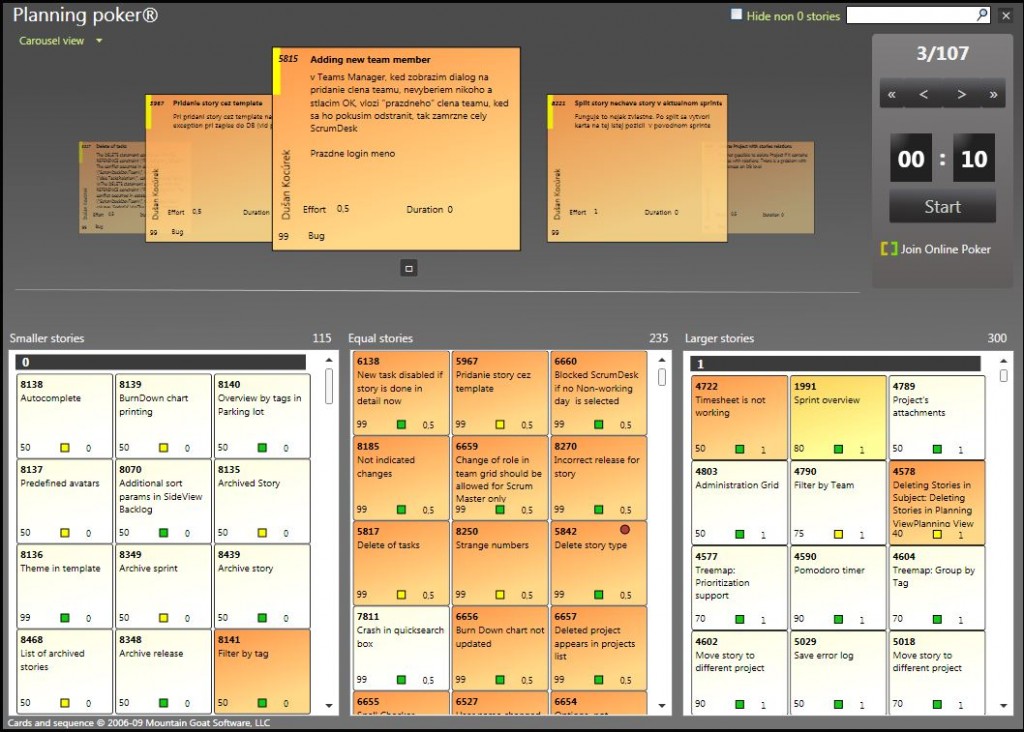Go back a story with the < arrow

click(x=926, y=93)
